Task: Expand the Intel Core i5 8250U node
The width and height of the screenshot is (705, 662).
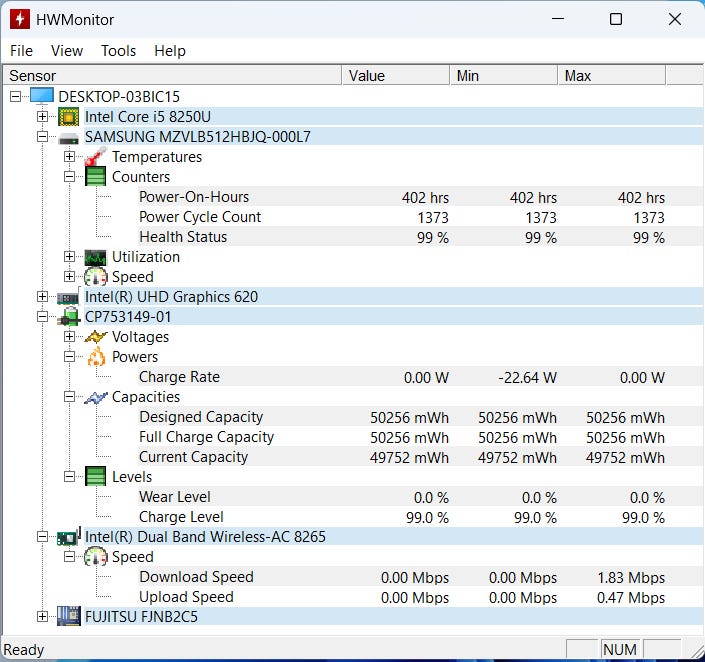Action: coord(42,116)
